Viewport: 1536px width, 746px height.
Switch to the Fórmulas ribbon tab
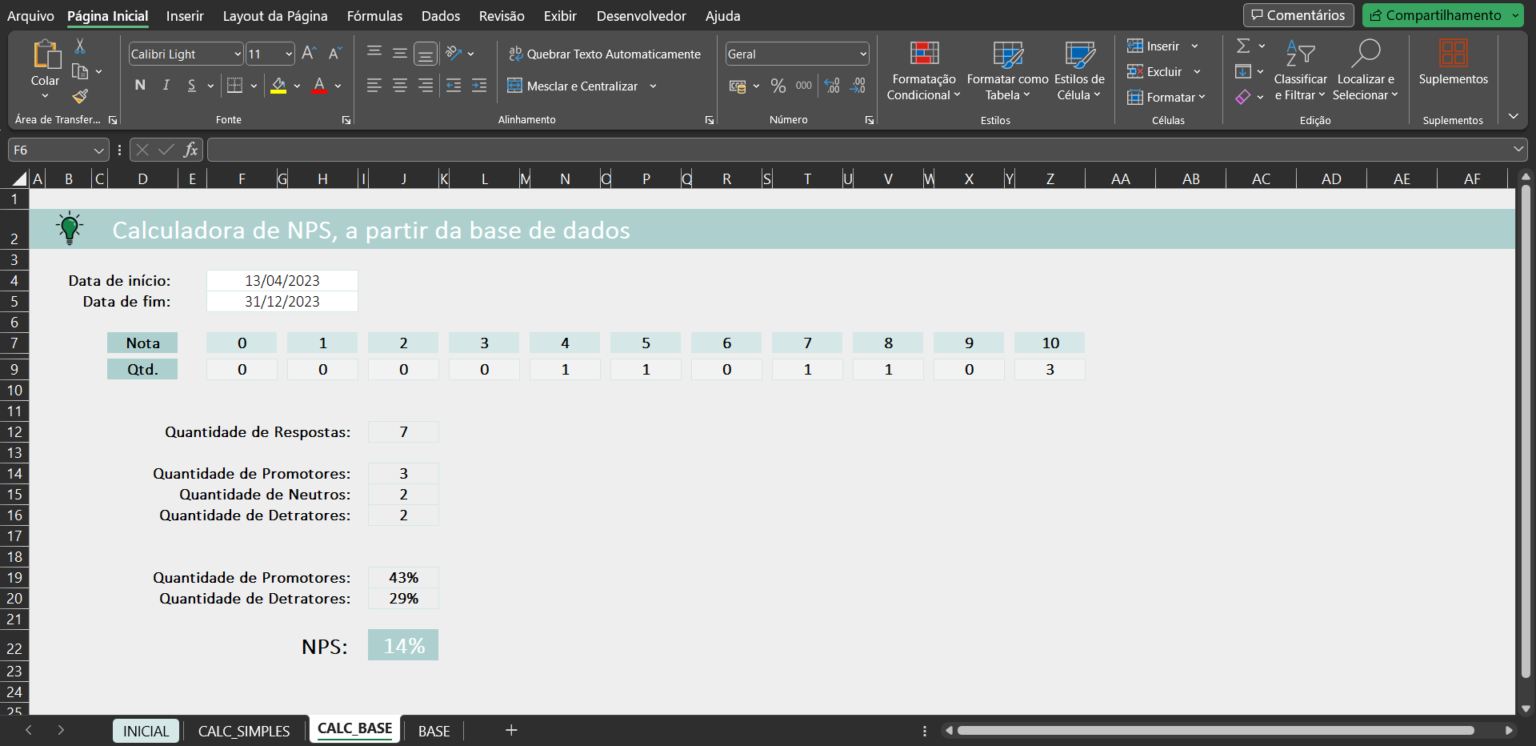click(x=374, y=16)
